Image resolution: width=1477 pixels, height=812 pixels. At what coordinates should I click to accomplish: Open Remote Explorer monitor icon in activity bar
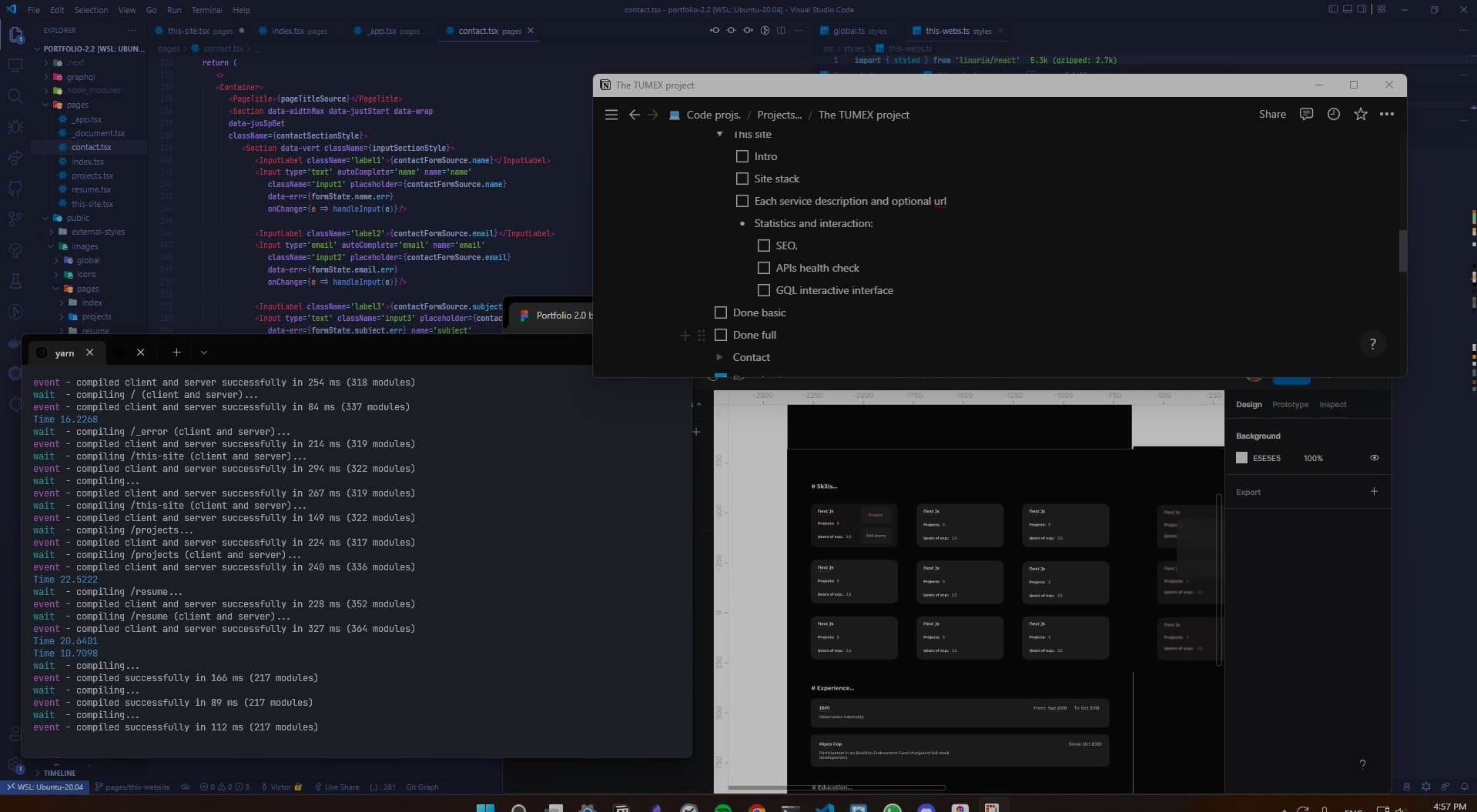(15, 65)
